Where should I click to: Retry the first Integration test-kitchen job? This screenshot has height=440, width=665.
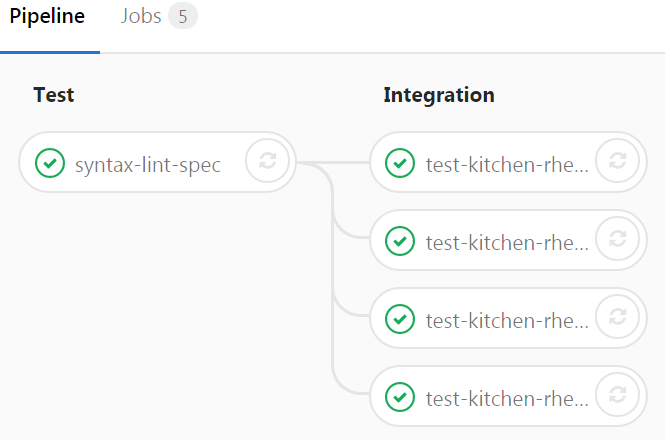617,161
